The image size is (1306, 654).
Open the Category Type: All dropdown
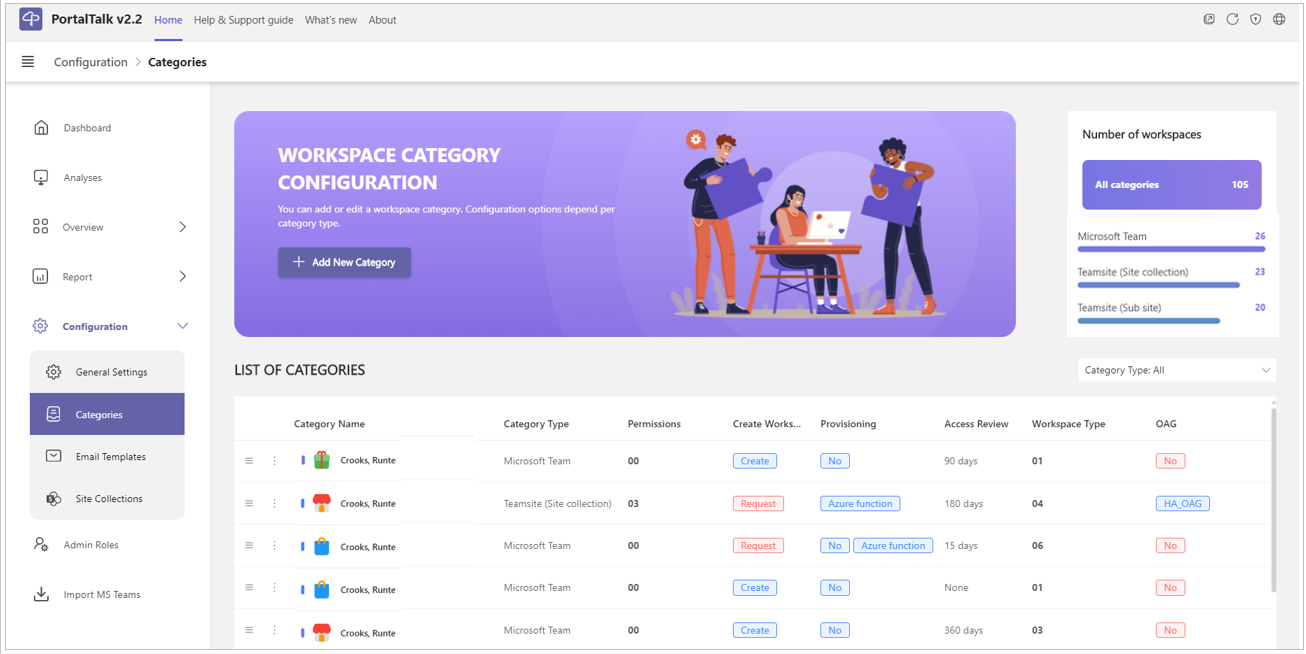(x=1177, y=370)
